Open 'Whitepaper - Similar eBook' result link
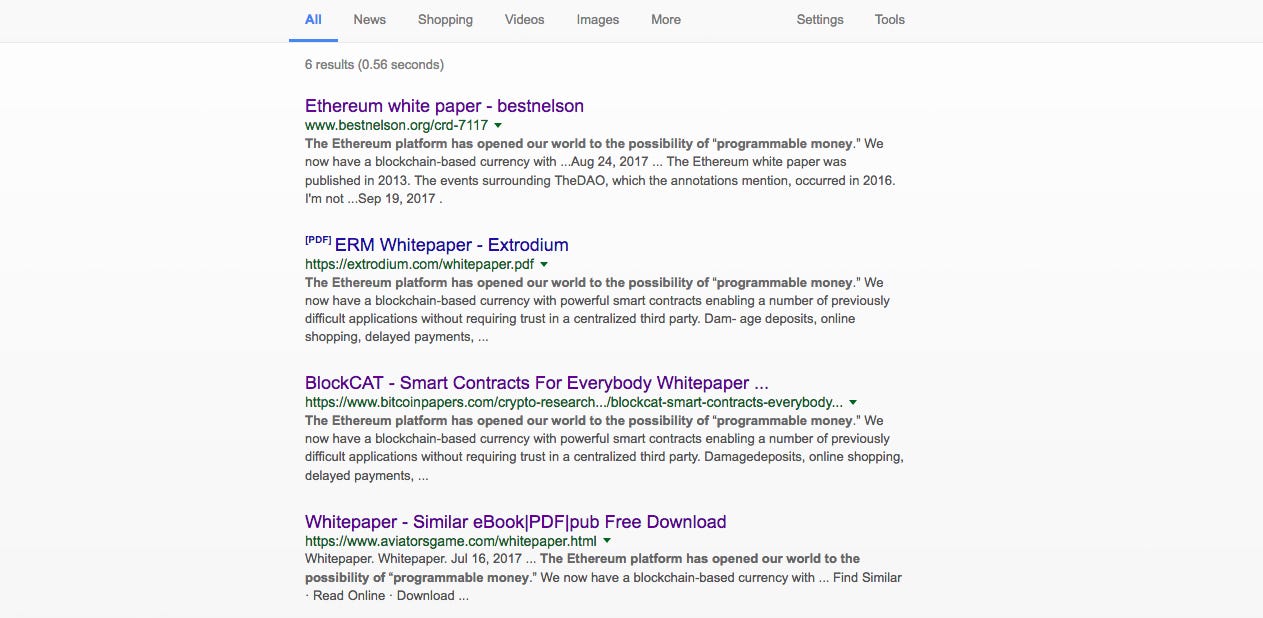The width and height of the screenshot is (1263, 618). tap(515, 522)
